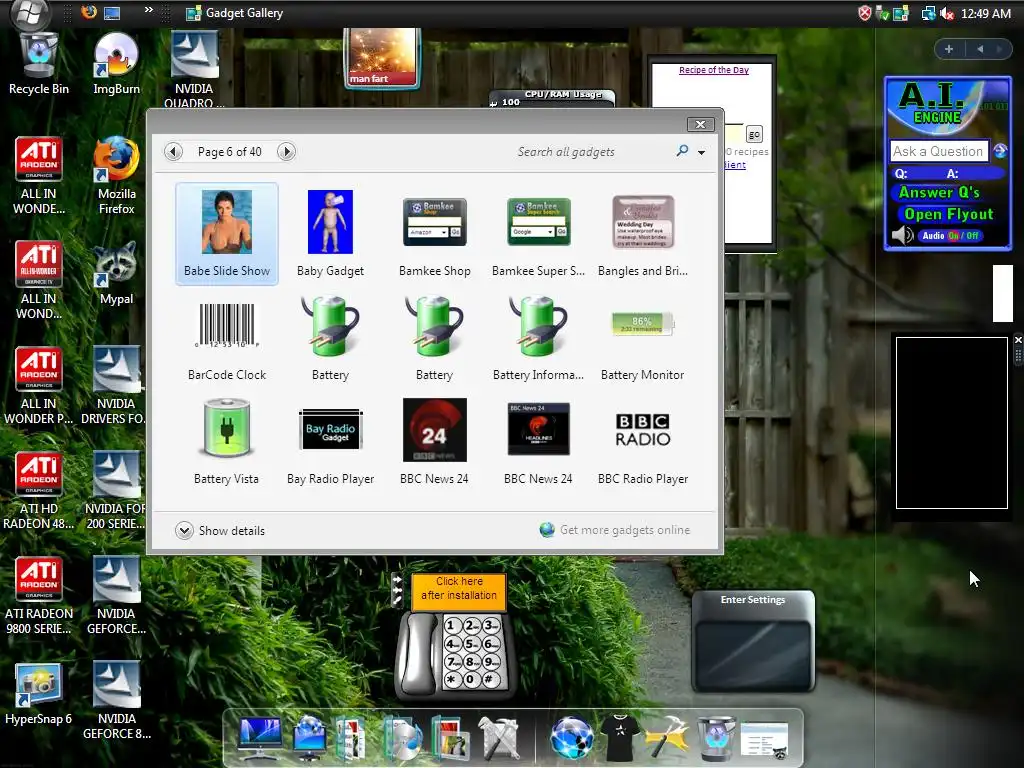Click Open Flyout in A.I. Engine
The width and height of the screenshot is (1024, 768).
[948, 214]
